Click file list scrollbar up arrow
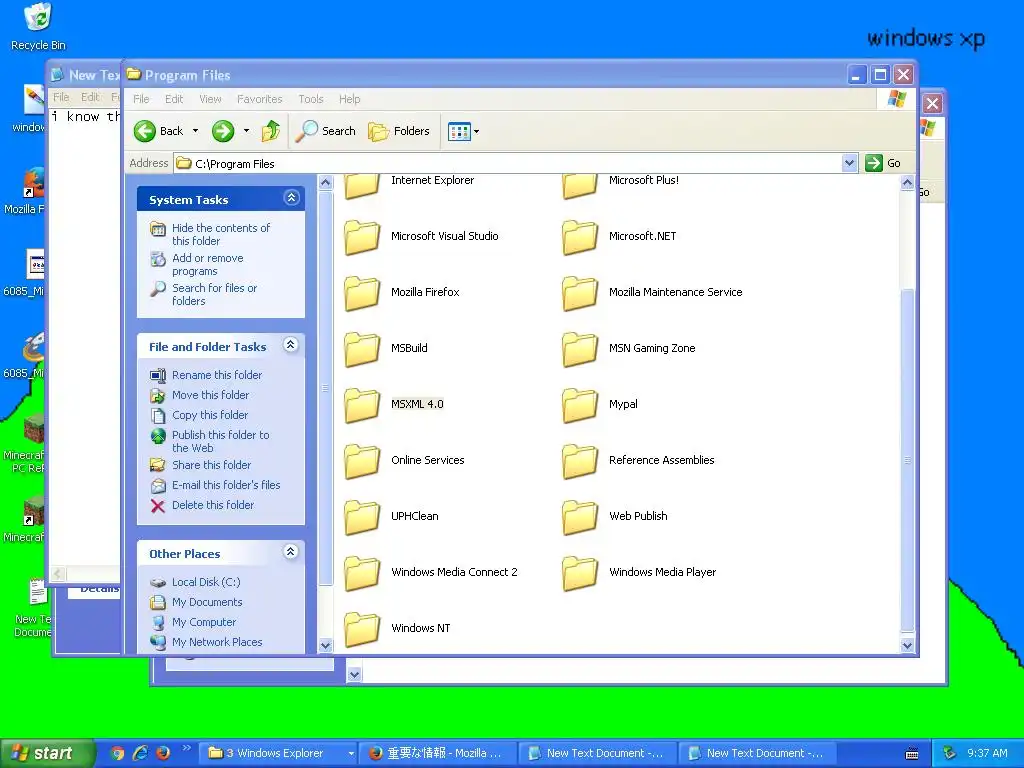Viewport: 1024px width, 768px height. tap(907, 184)
